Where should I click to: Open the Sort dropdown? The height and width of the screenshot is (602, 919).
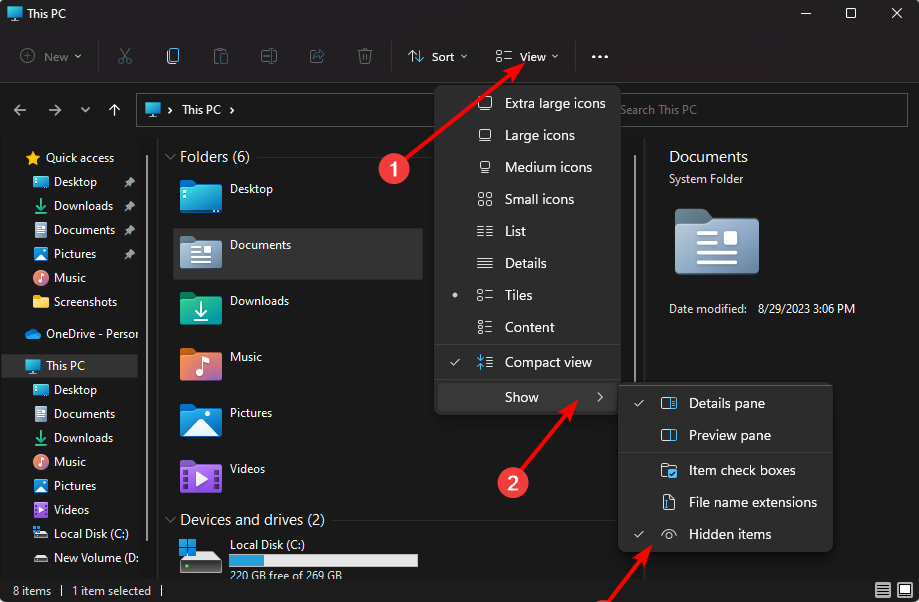click(x=437, y=56)
